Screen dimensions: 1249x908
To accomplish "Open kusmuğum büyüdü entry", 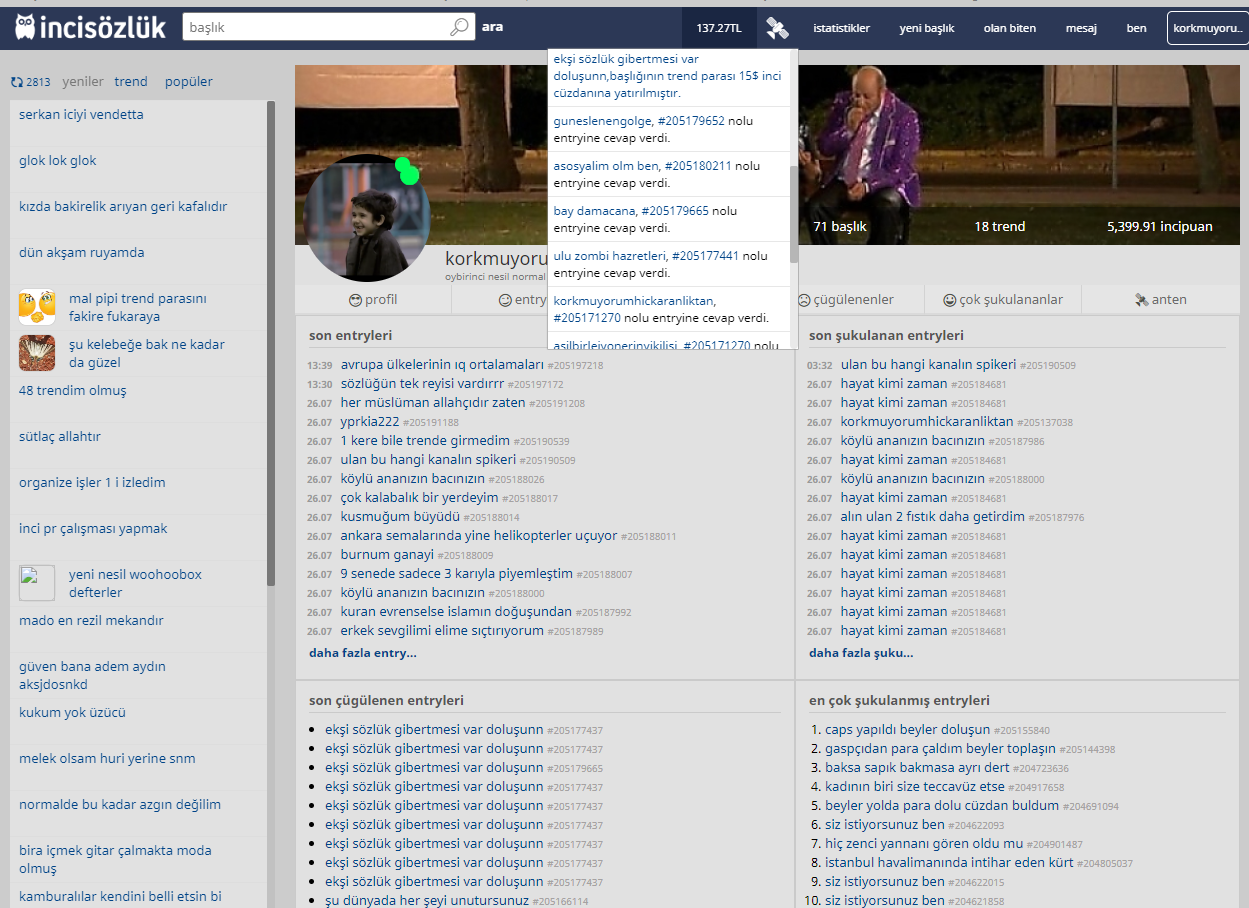I will (400, 517).
